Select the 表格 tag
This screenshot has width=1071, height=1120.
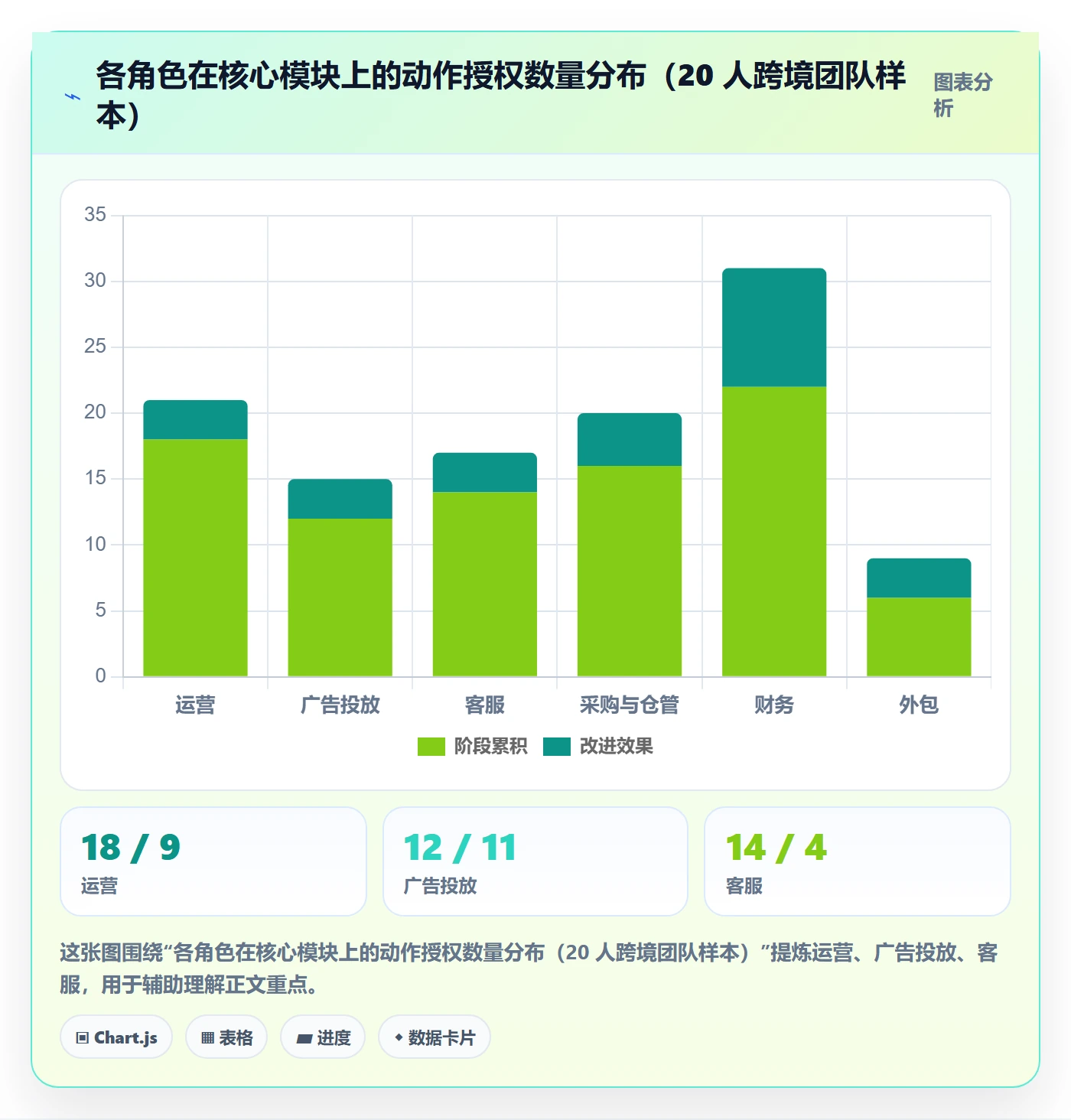point(226,1037)
